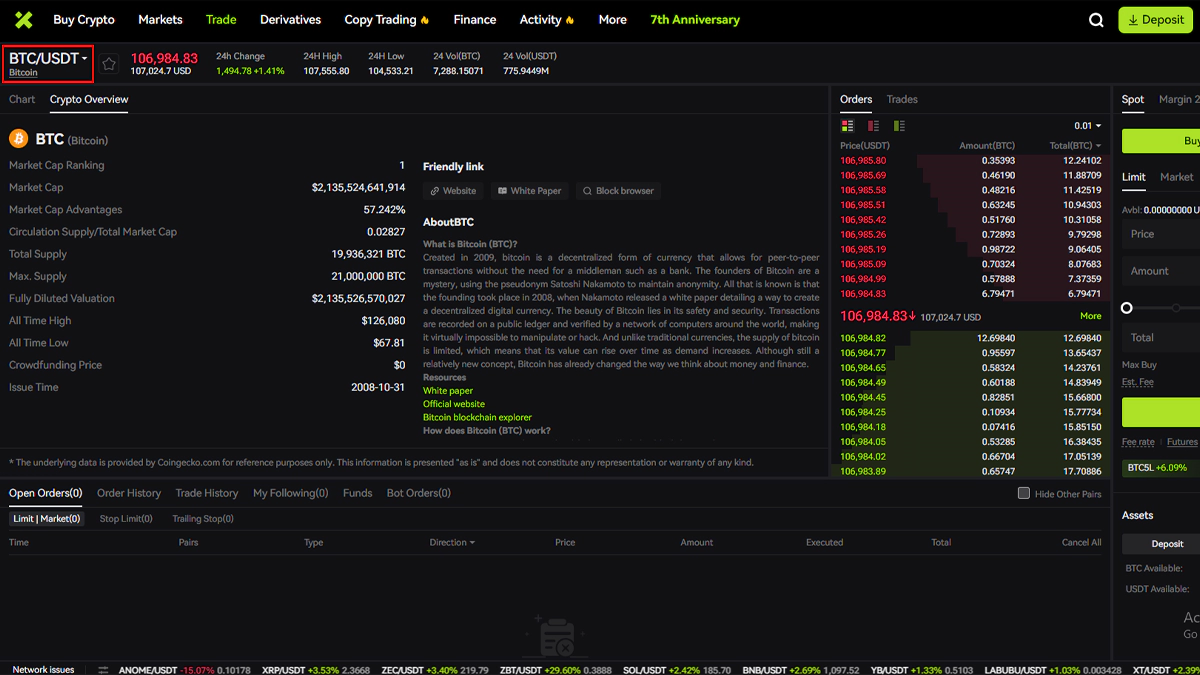
Task: Show only sell orders in order book
Action: pyautogui.click(x=873, y=126)
